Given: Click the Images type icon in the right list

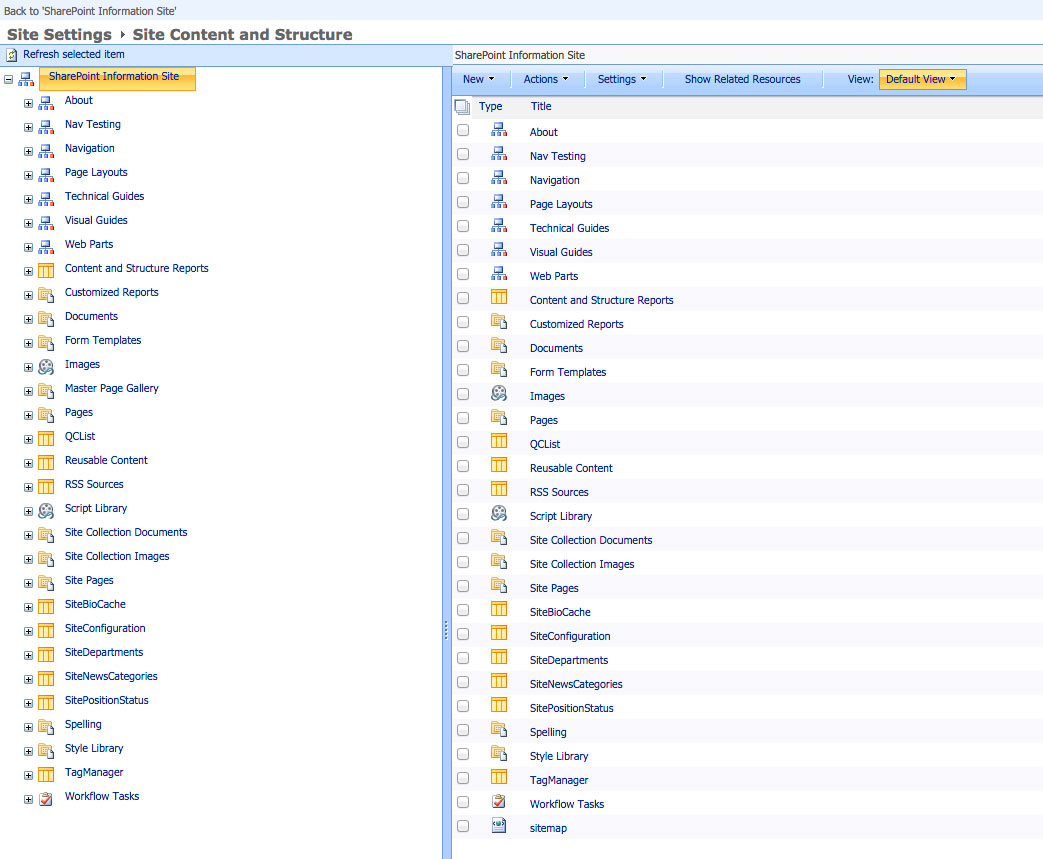Looking at the screenshot, I should (x=499, y=393).
